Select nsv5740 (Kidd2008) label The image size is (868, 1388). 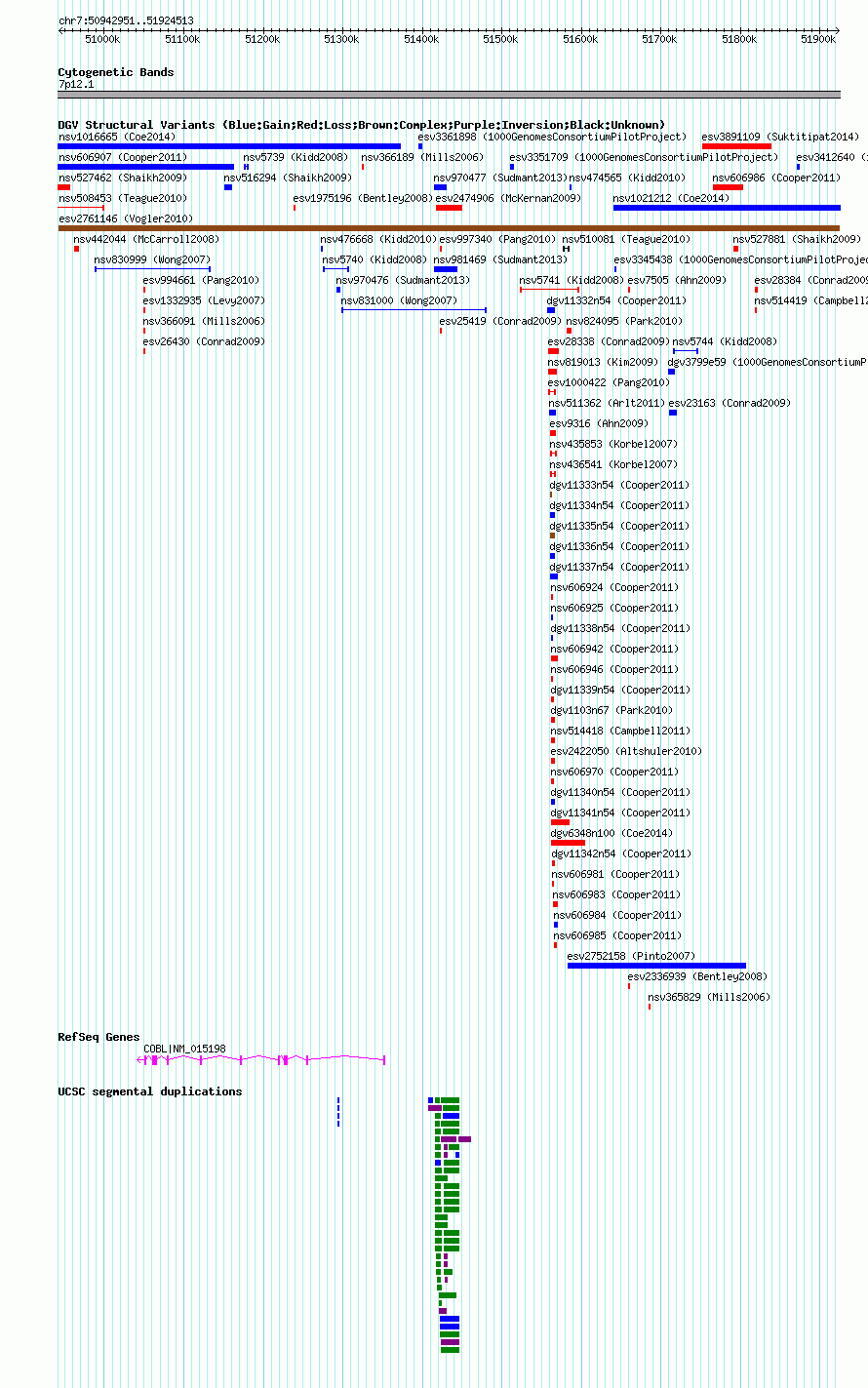(375, 259)
